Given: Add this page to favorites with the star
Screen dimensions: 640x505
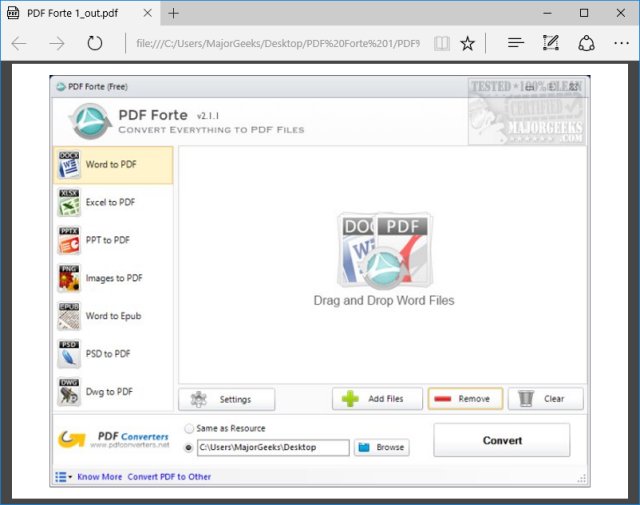Looking at the screenshot, I should 467,43.
